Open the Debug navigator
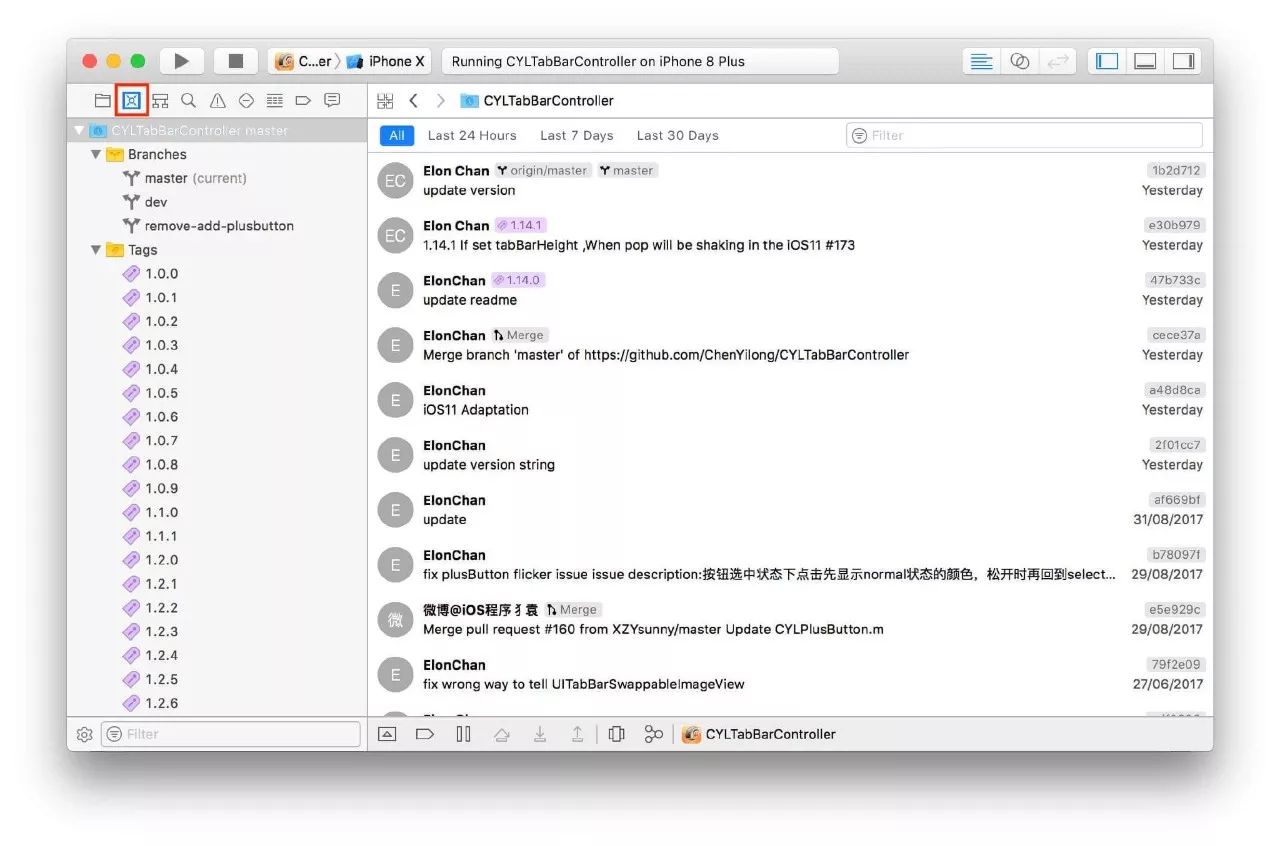1280x846 pixels. pyautogui.click(x=275, y=101)
